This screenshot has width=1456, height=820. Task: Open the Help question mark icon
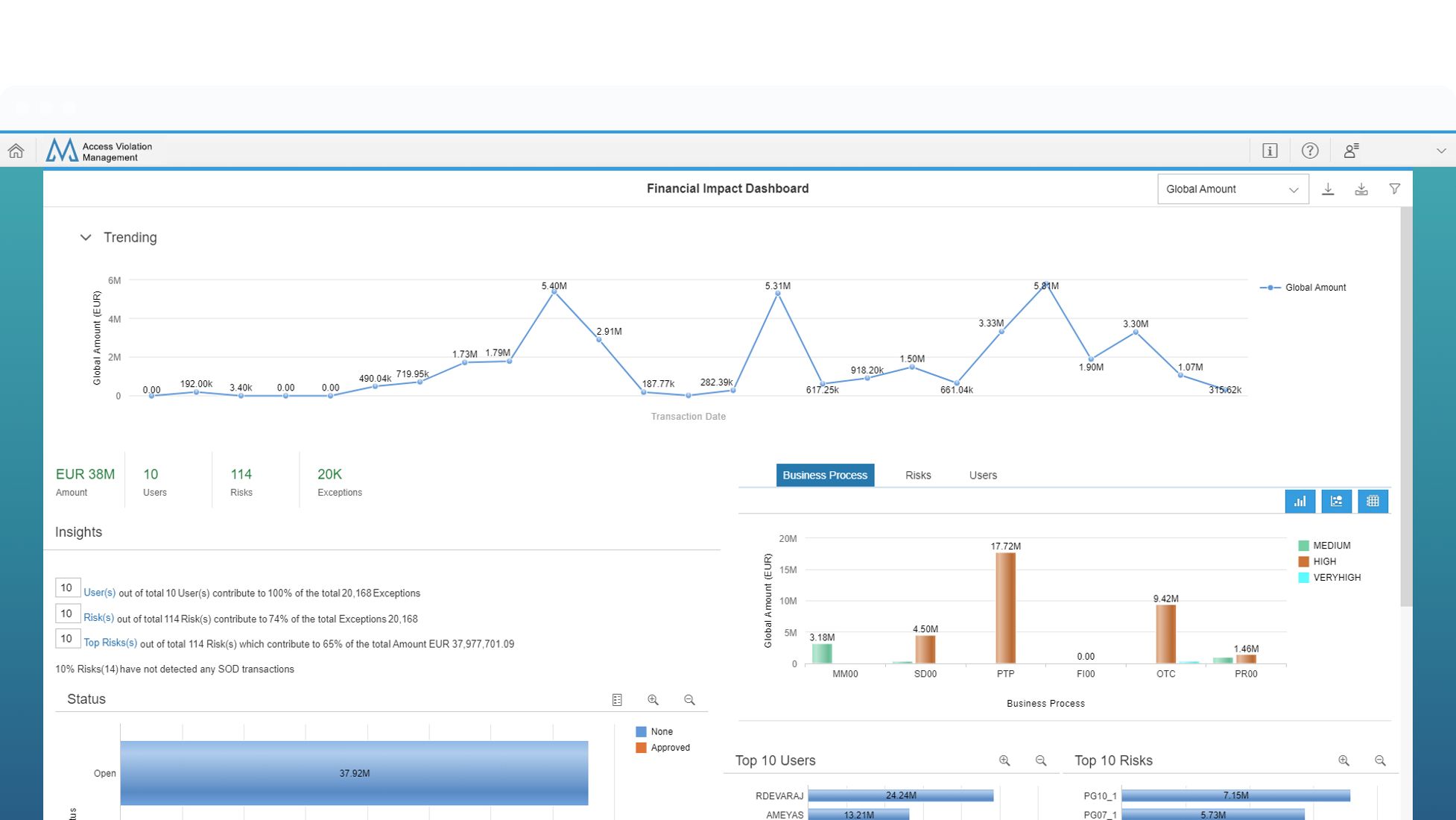pyautogui.click(x=1309, y=151)
